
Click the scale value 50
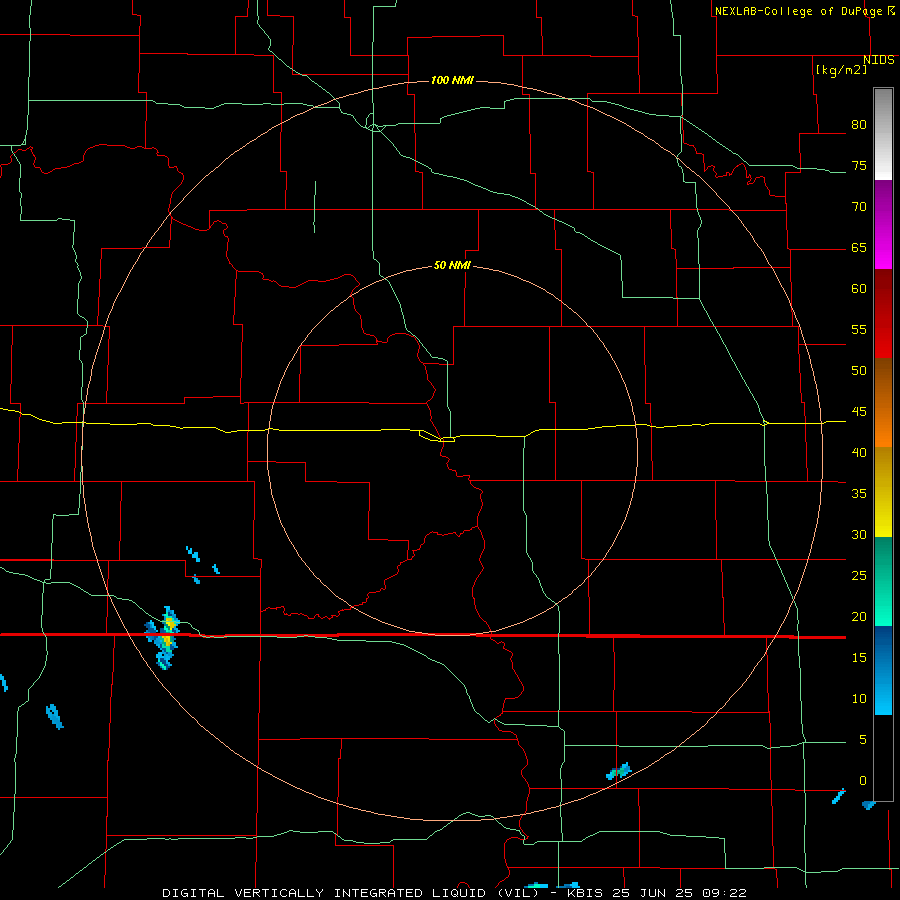[859, 371]
